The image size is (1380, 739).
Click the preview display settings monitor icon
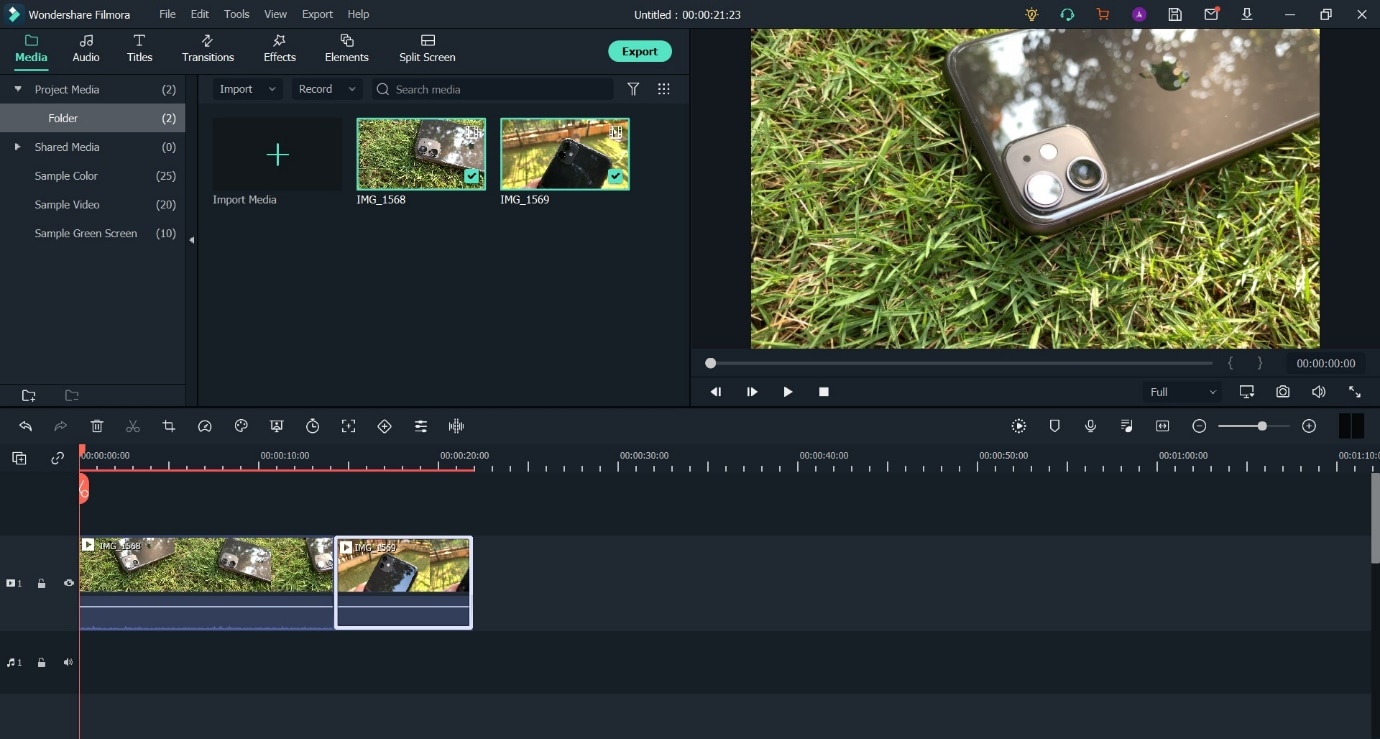click(x=1247, y=392)
